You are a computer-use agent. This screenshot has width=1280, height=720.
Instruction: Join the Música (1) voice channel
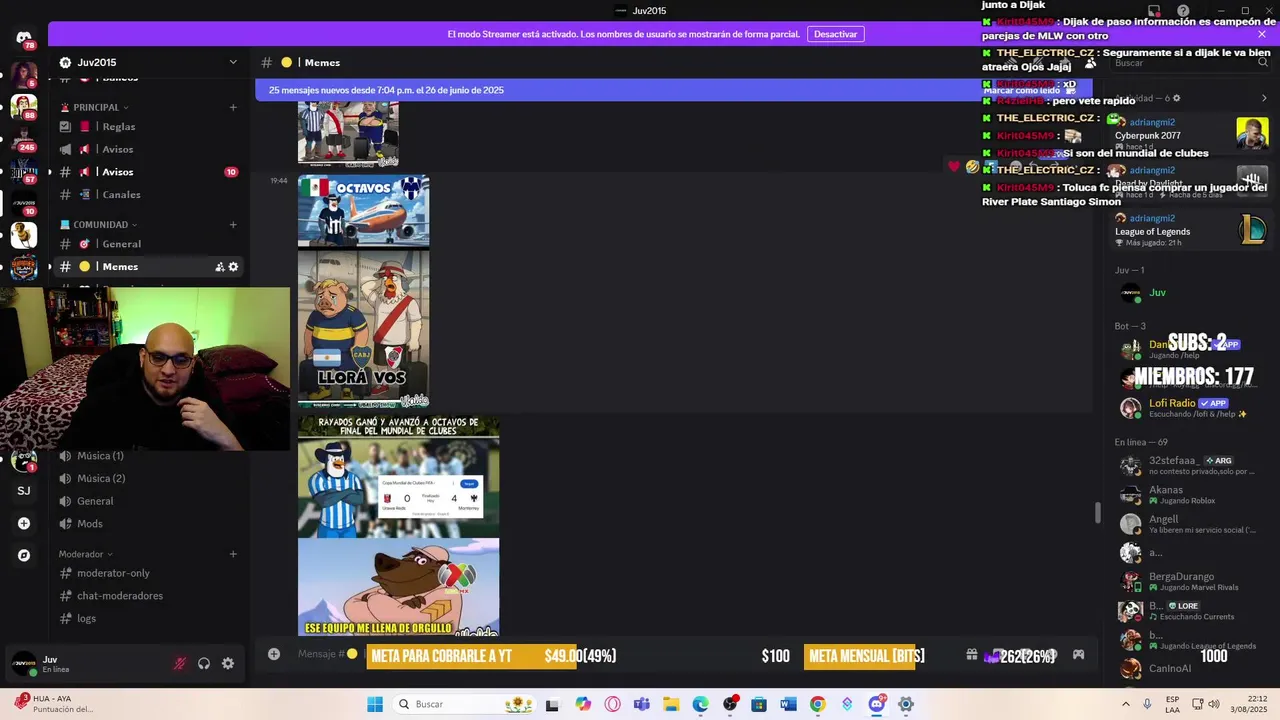148,456
